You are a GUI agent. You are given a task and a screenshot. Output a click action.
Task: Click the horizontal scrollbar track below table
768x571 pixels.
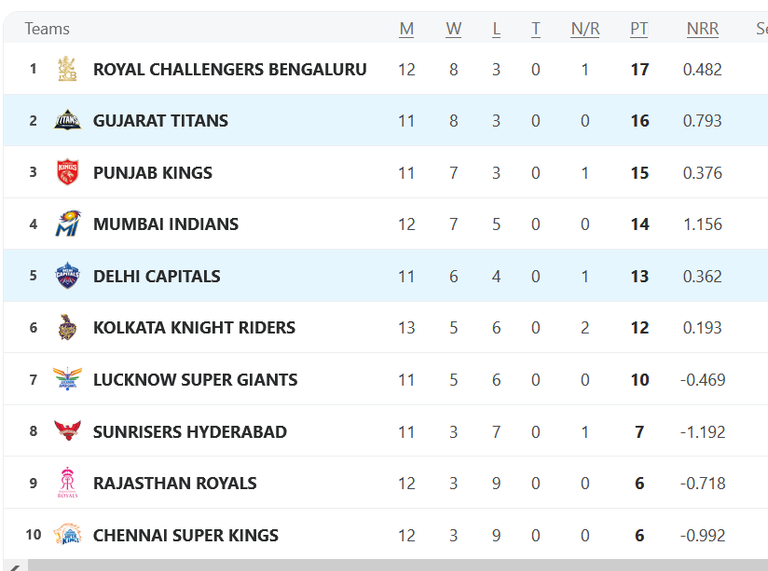pyautogui.click(x=398, y=566)
